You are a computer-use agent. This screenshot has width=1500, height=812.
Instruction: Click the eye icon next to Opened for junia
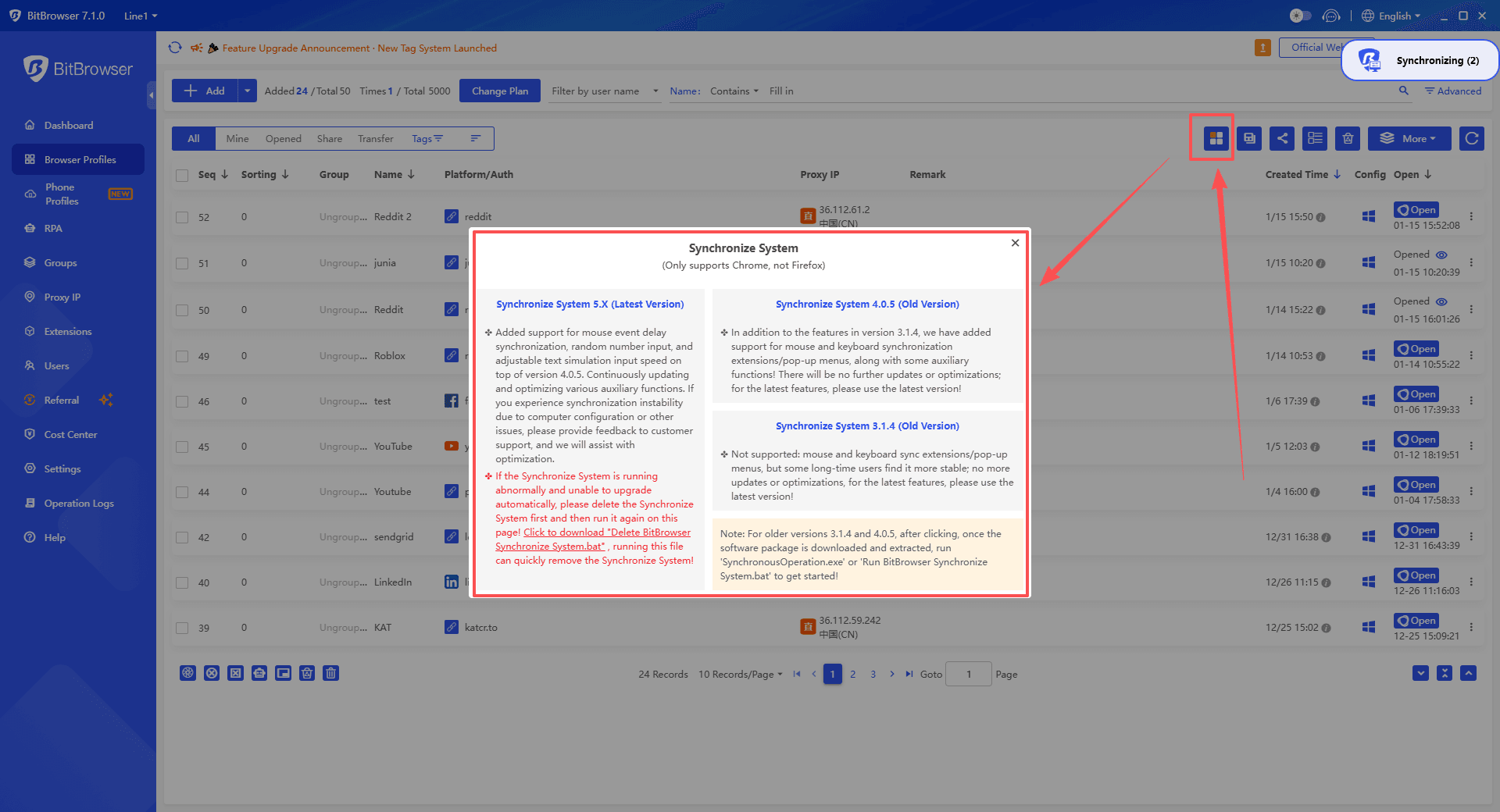(1441, 255)
